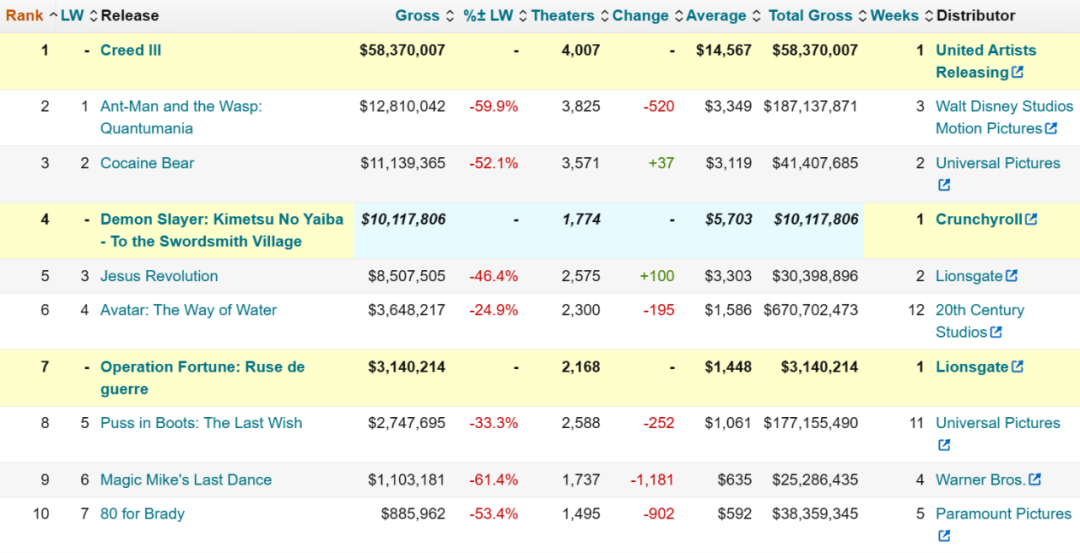The image size is (1080, 553).
Task: Click external link icon in Operation Fortune row
Action: (x=1017, y=368)
